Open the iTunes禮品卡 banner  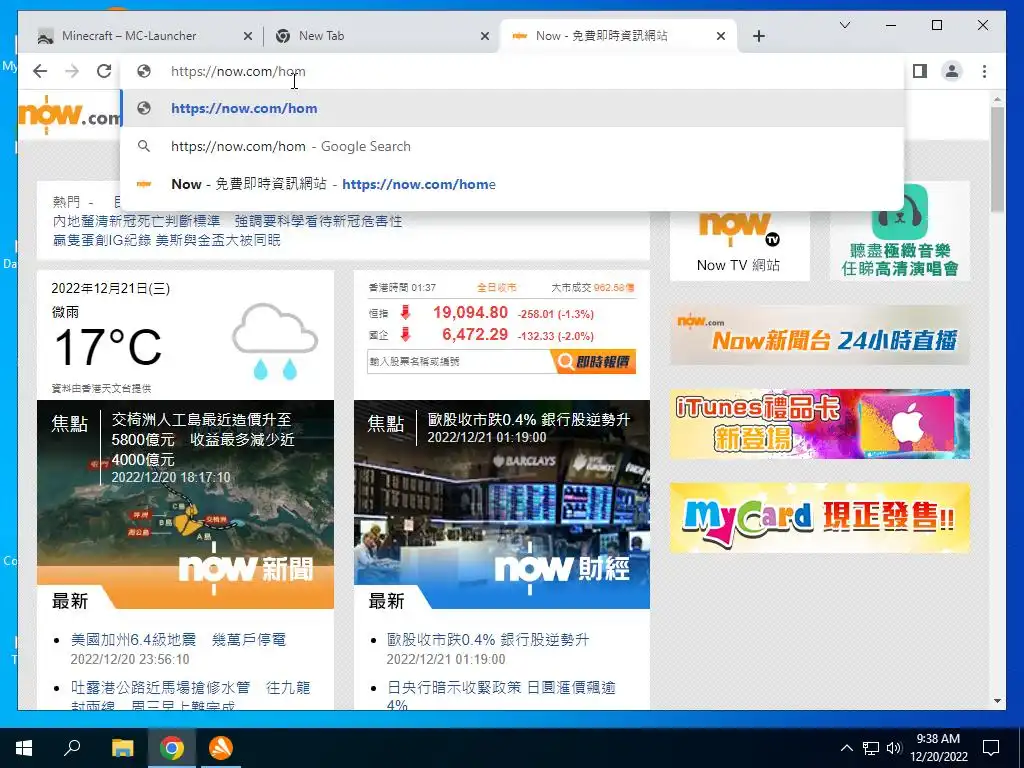click(x=820, y=424)
